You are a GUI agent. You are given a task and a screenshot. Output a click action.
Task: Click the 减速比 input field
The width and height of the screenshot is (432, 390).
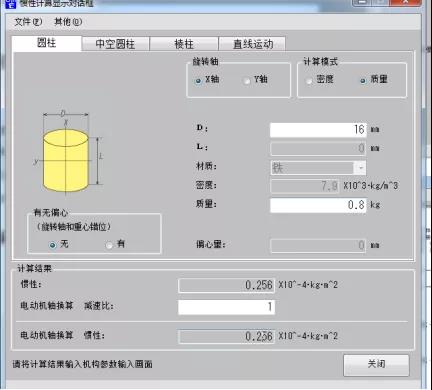pyautogui.click(x=227, y=307)
